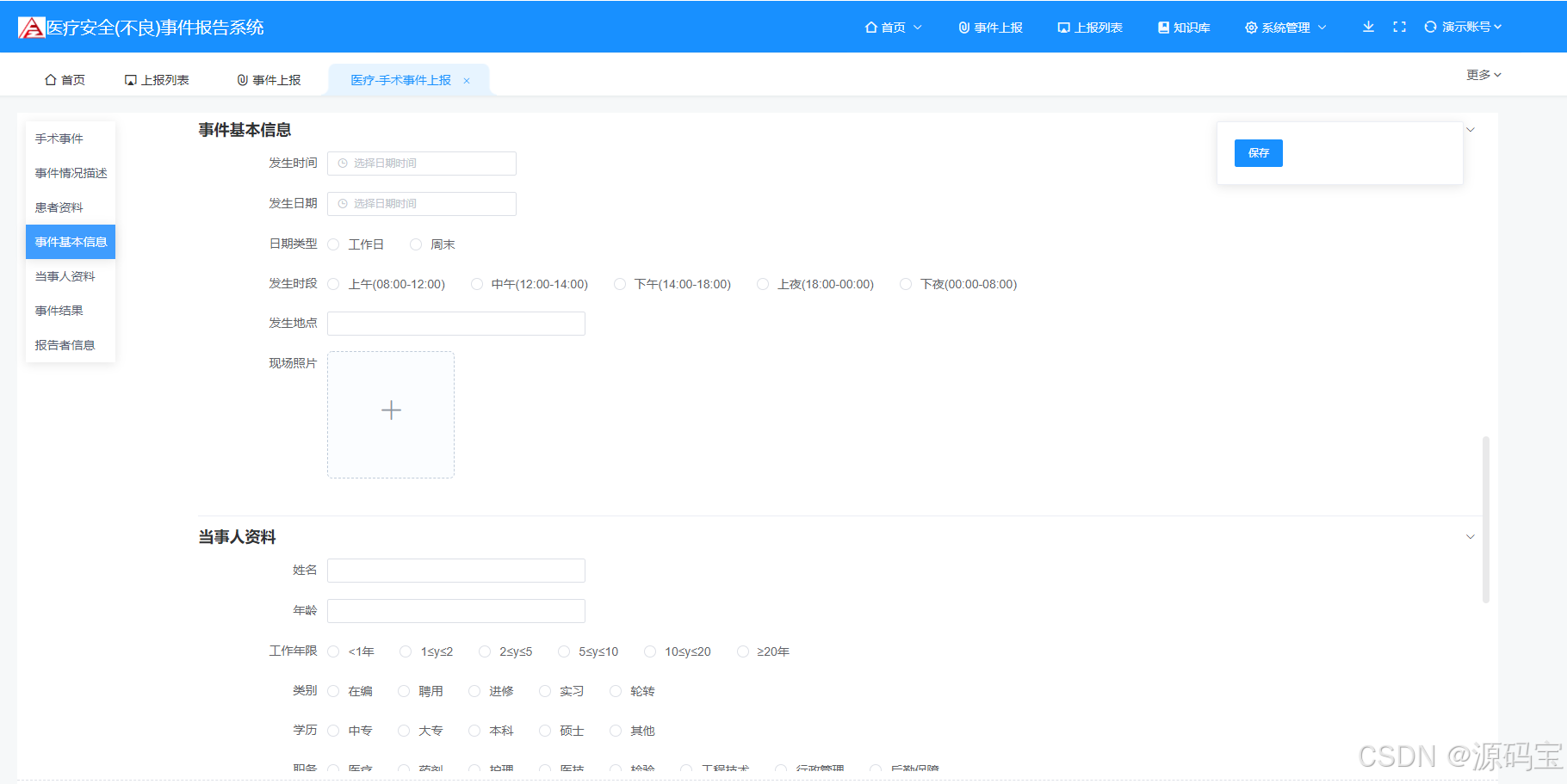1567x784 pixels.
Task: Select 下夜(00:00-08:00) time period
Action: [906, 284]
